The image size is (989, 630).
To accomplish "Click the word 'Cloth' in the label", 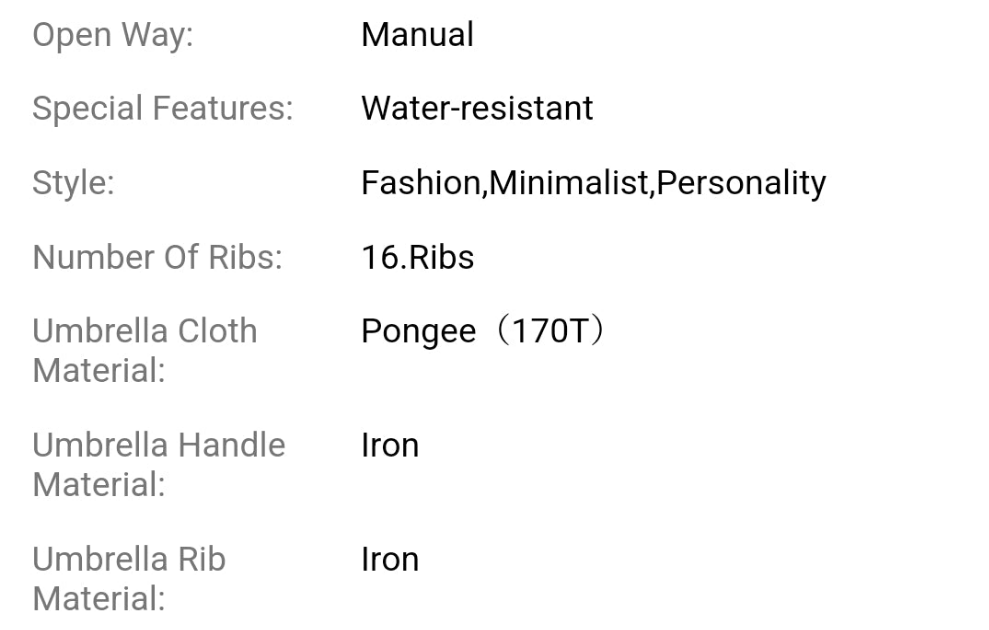I will click(217, 331).
